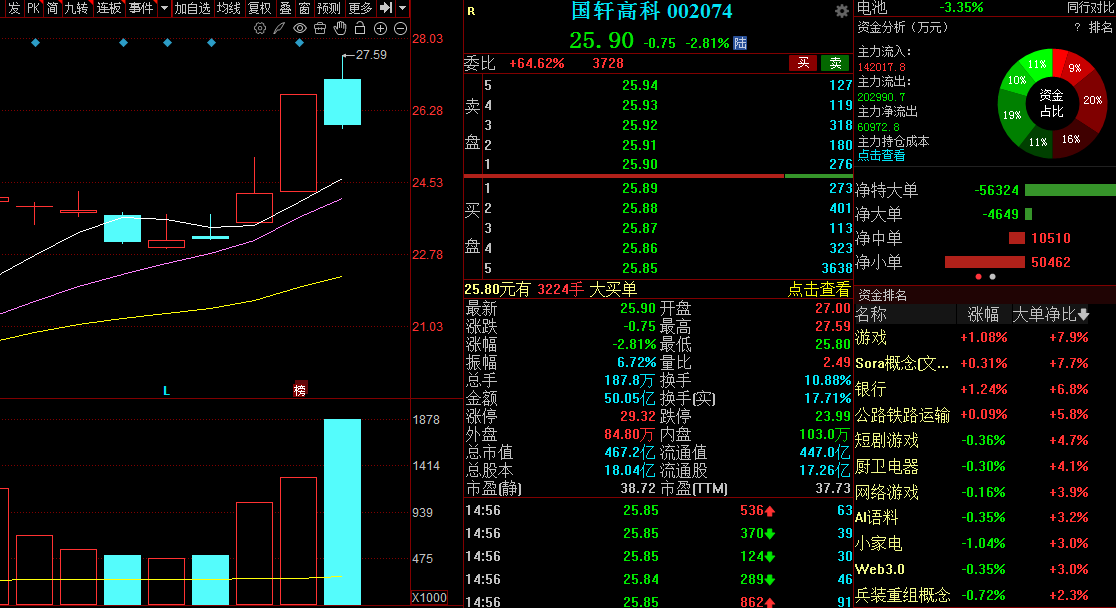
Task: Click the PK comparison button
Action: 33,8
